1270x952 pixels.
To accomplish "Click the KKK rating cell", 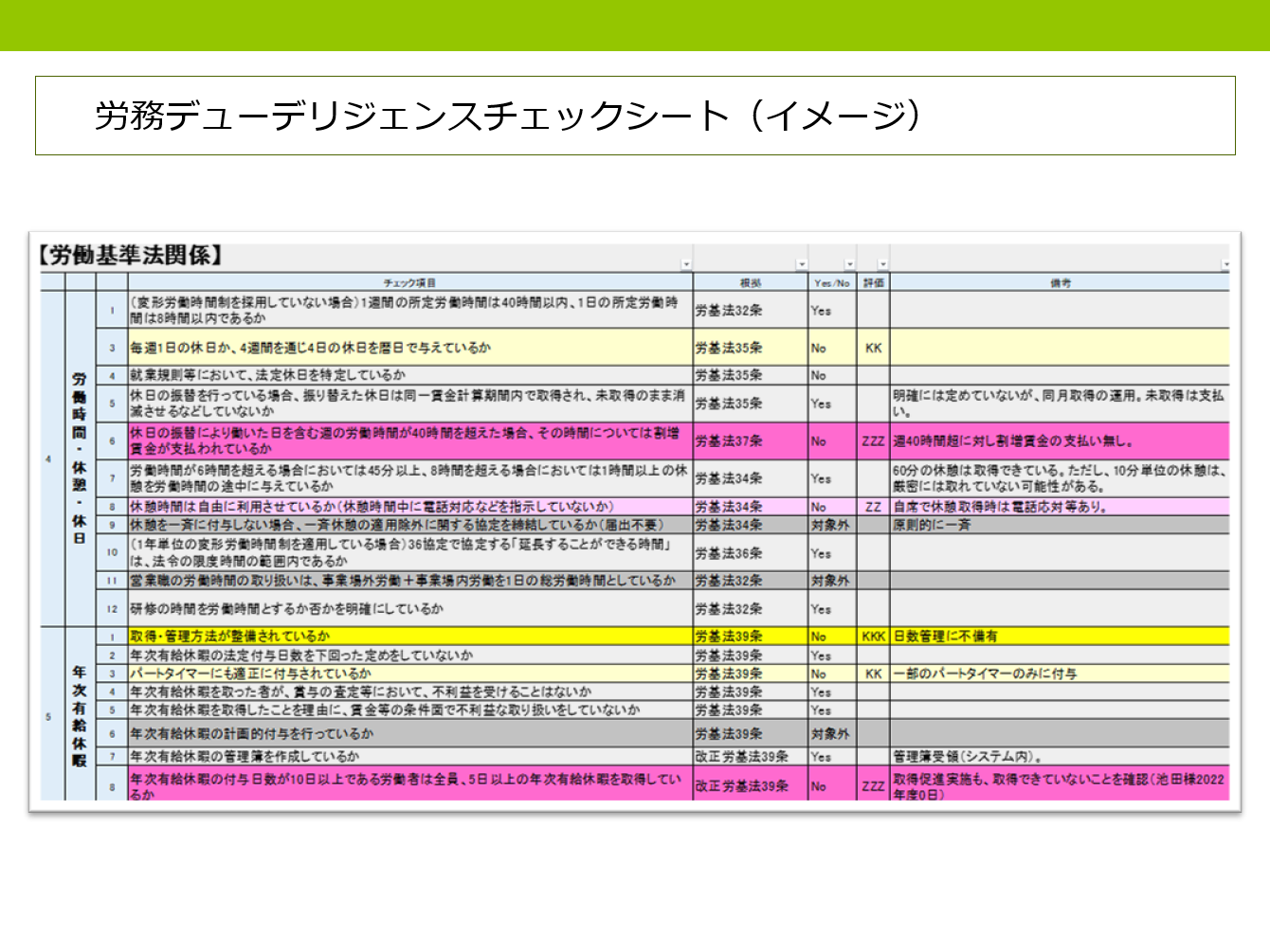I will point(874,637).
